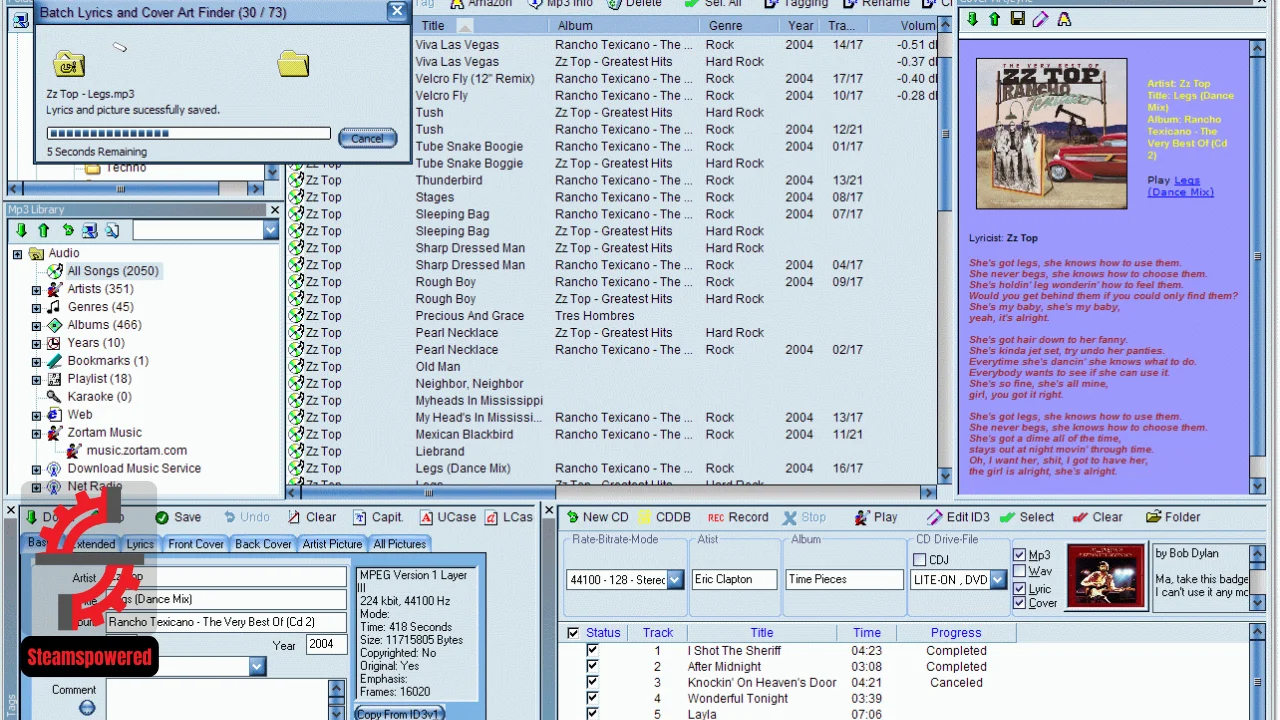Expand the Artists (351) tree node

[37, 290]
